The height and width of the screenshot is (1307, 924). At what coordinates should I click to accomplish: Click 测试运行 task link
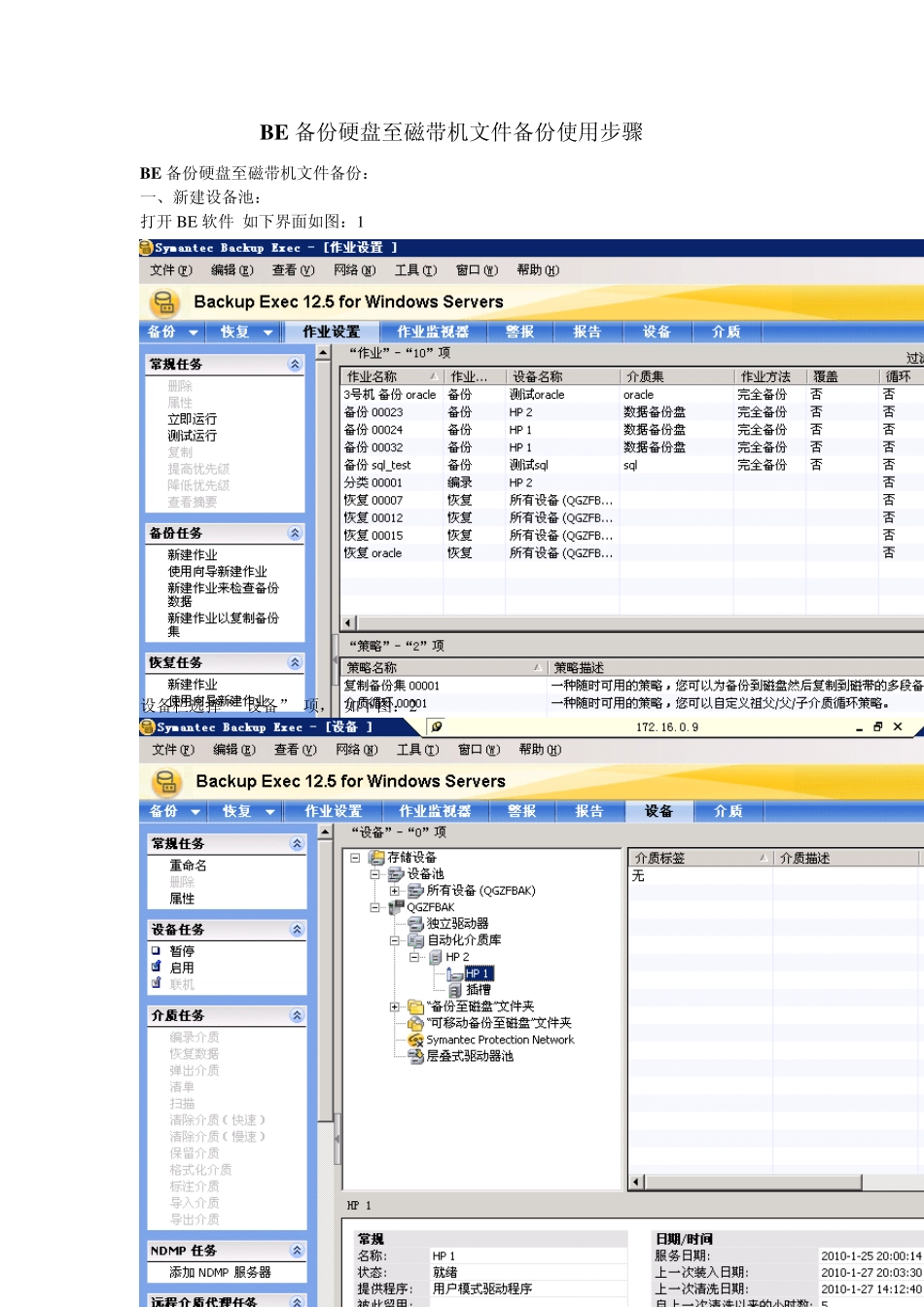click(x=192, y=436)
